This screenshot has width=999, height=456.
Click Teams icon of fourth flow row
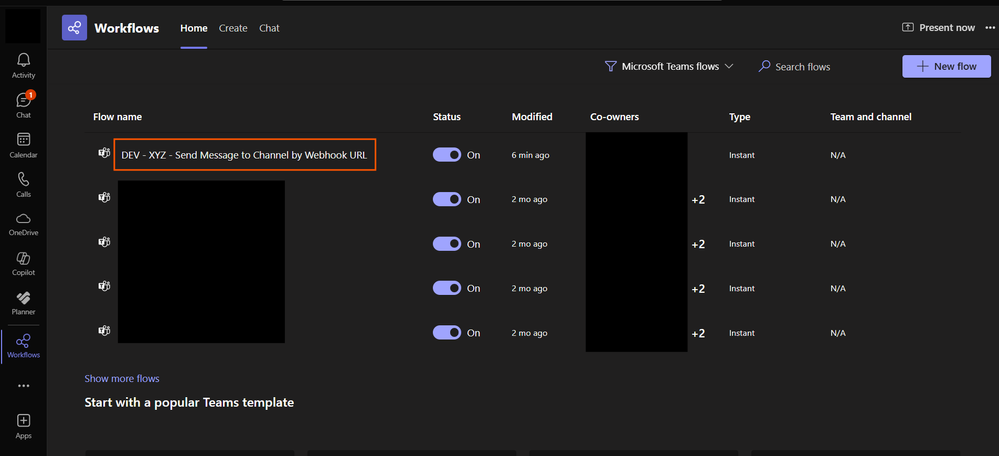(104, 287)
